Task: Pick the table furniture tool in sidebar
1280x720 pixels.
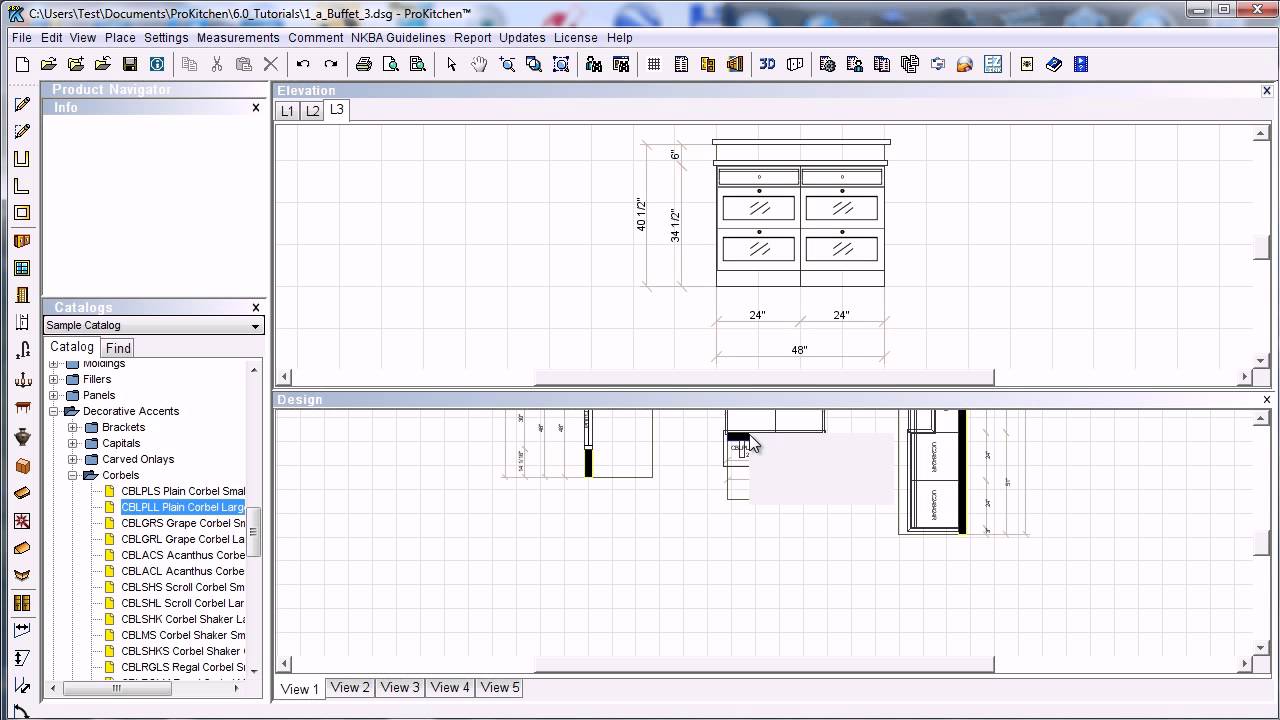Action: coord(22,408)
